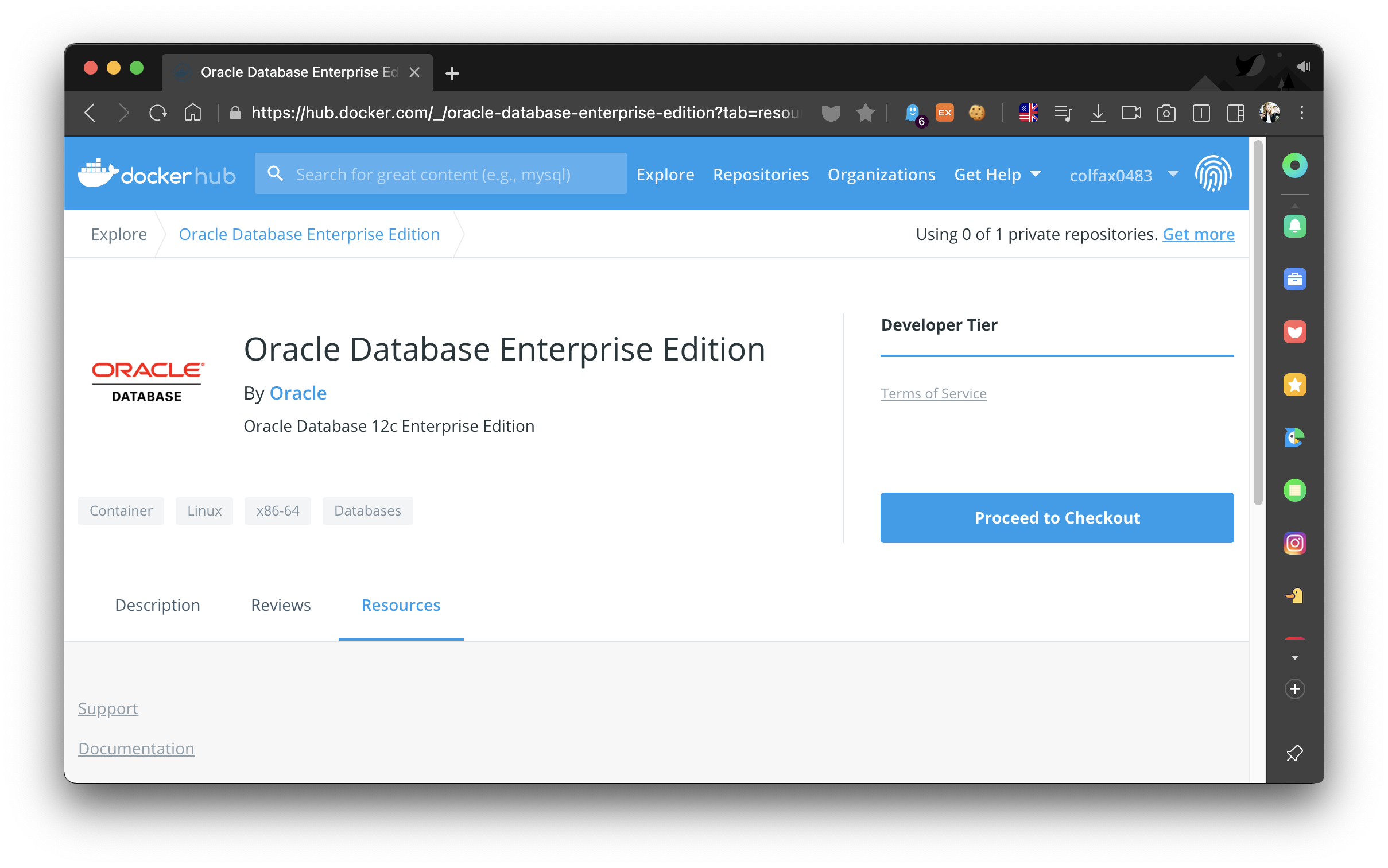
Task: Click the fingerprint avatar icon
Action: point(1212,174)
